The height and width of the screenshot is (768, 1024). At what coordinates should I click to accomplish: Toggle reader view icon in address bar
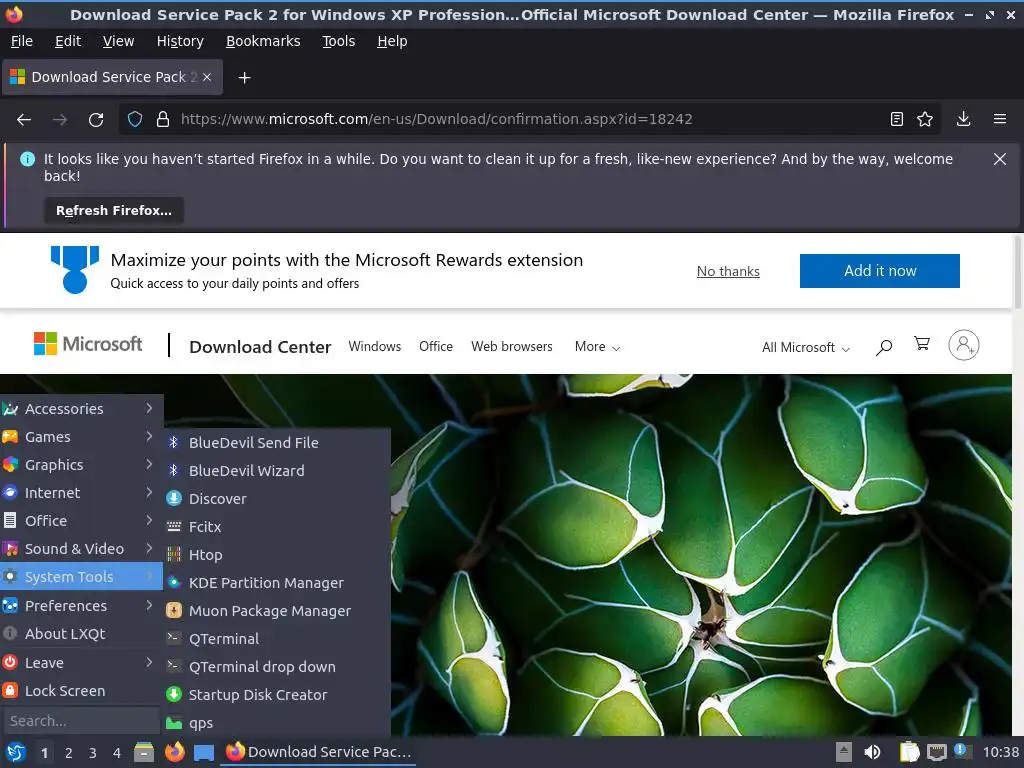click(x=897, y=120)
